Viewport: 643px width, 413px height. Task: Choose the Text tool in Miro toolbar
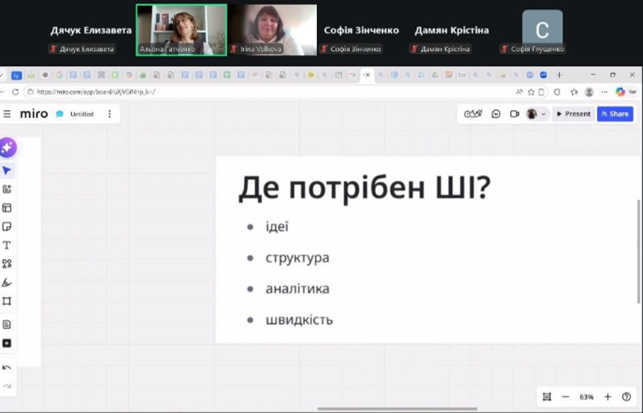(7, 245)
